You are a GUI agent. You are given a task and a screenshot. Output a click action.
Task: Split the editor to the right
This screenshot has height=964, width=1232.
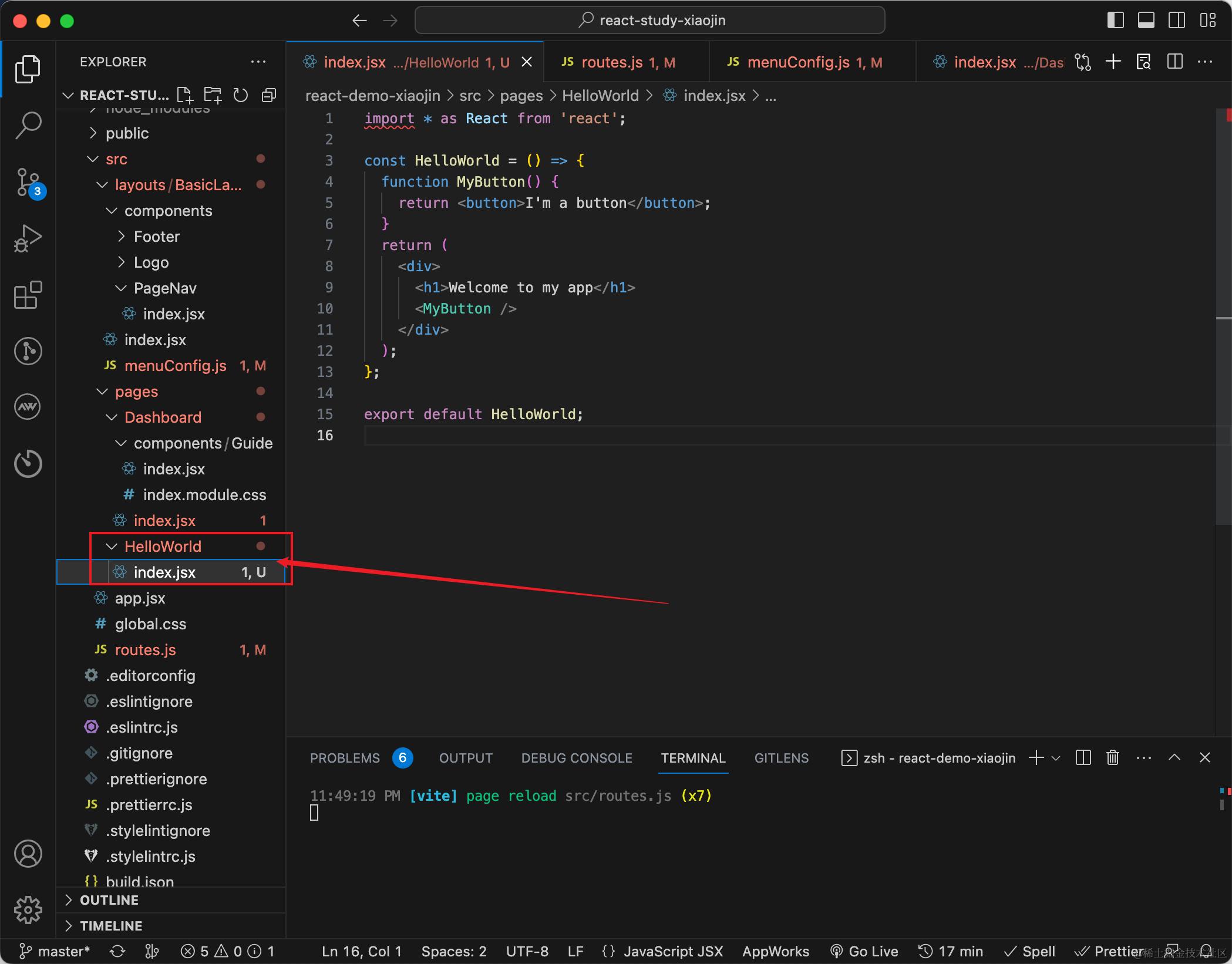1175,62
